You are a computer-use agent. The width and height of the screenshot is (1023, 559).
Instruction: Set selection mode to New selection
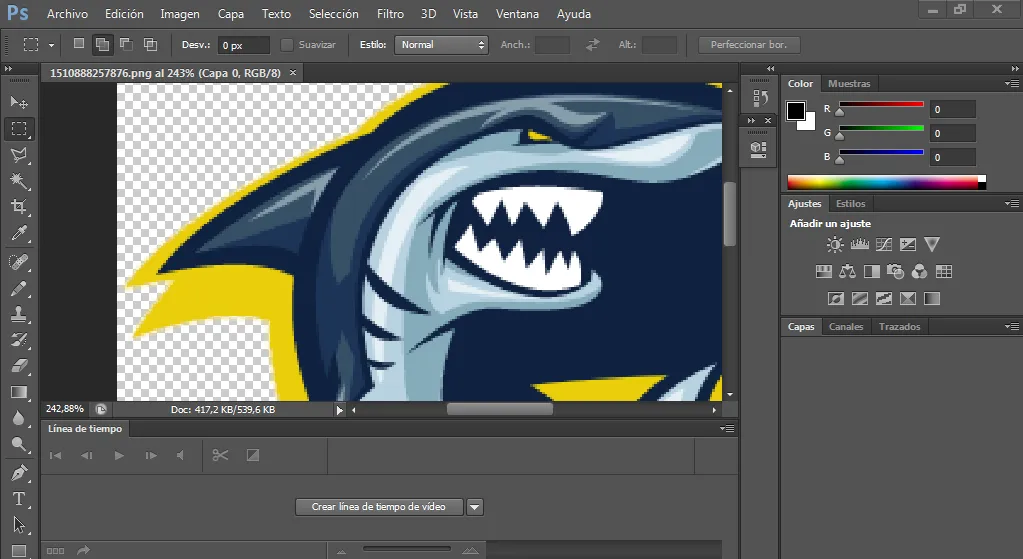[x=78, y=44]
